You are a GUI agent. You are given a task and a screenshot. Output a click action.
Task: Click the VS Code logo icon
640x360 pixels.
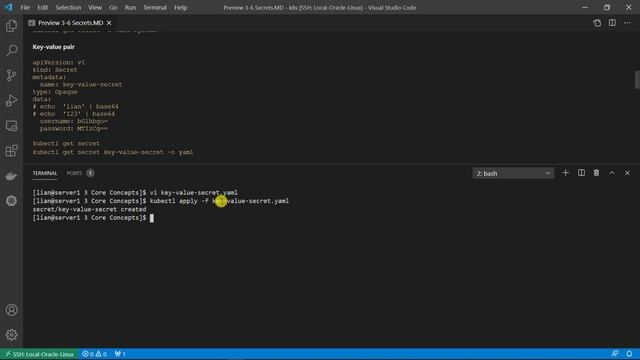pyautogui.click(x=9, y=7)
